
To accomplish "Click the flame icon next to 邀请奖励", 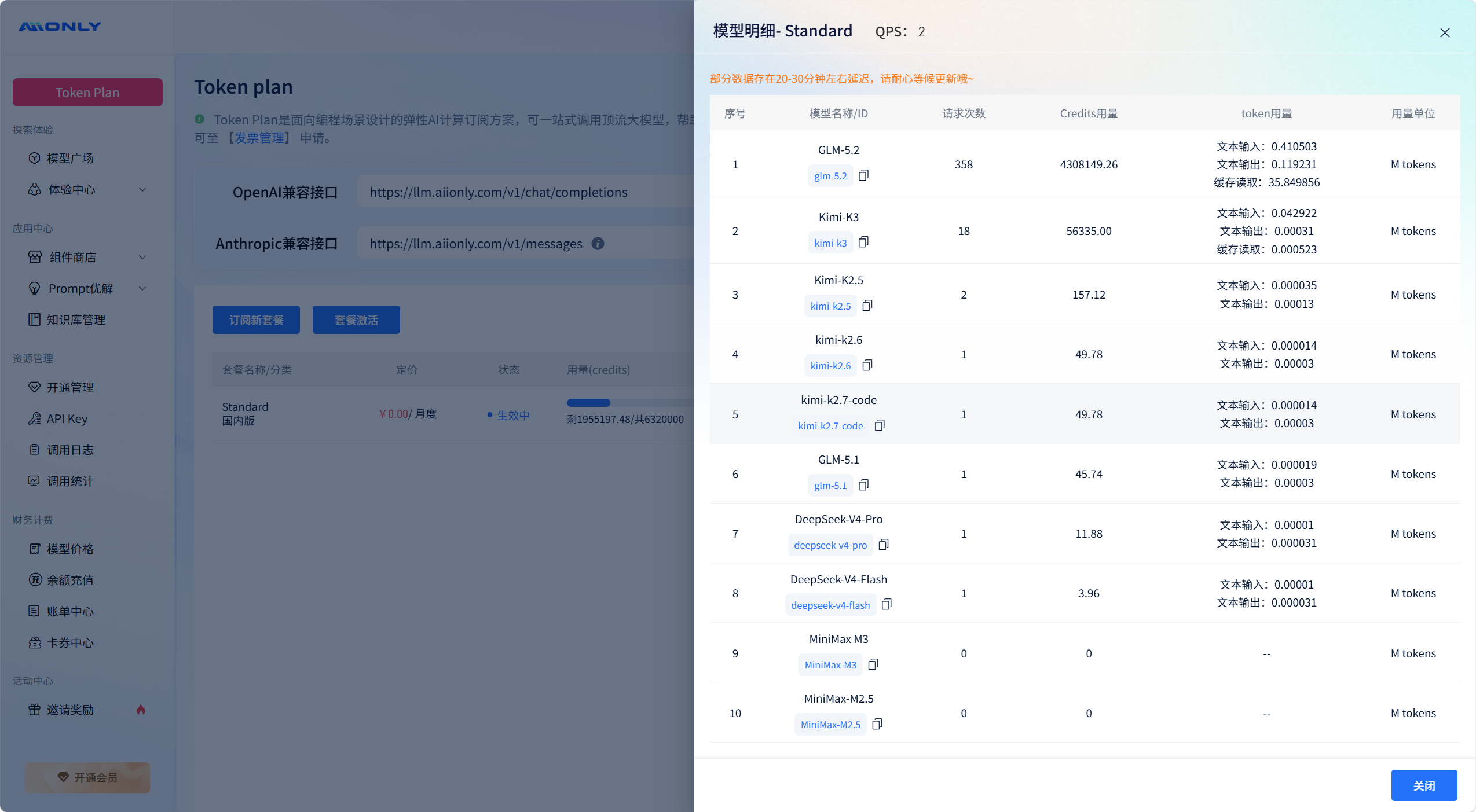I will tap(141, 710).
